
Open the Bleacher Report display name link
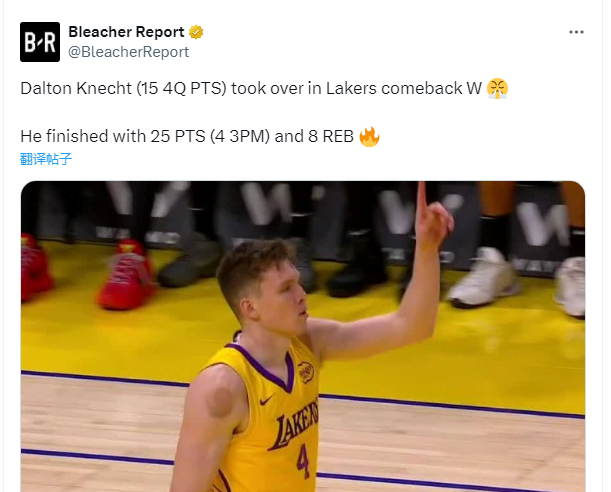pos(126,32)
